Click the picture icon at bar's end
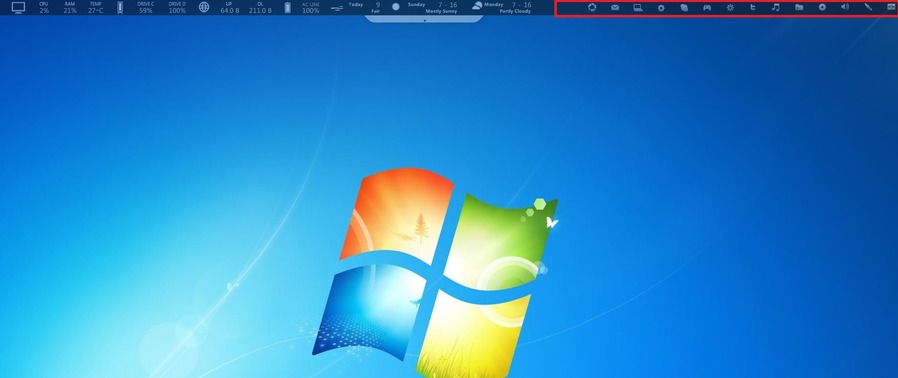This screenshot has width=898, height=378. [891, 7]
